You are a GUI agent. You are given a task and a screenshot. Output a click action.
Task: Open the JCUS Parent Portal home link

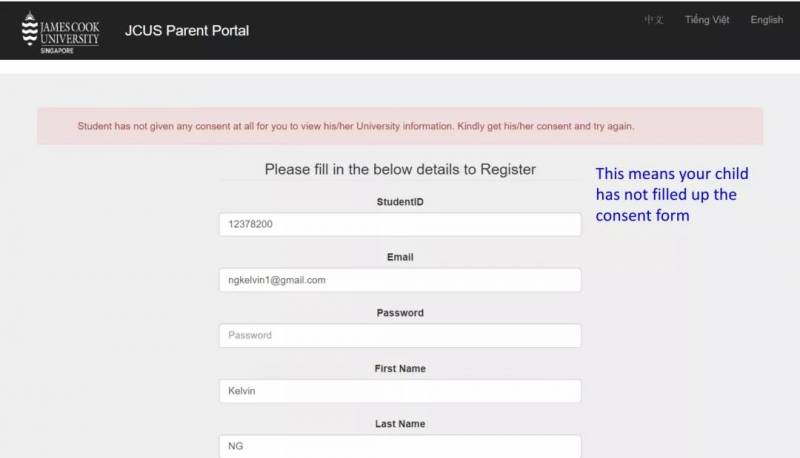[187, 30]
